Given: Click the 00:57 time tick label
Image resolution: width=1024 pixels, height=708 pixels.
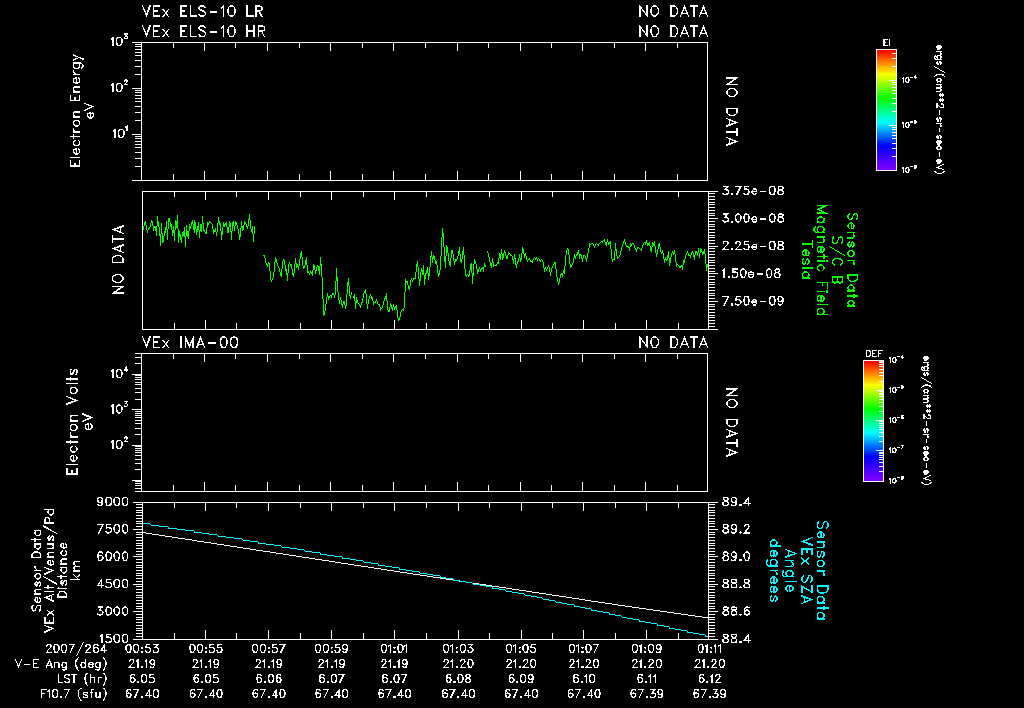Looking at the screenshot, I should [268, 649].
